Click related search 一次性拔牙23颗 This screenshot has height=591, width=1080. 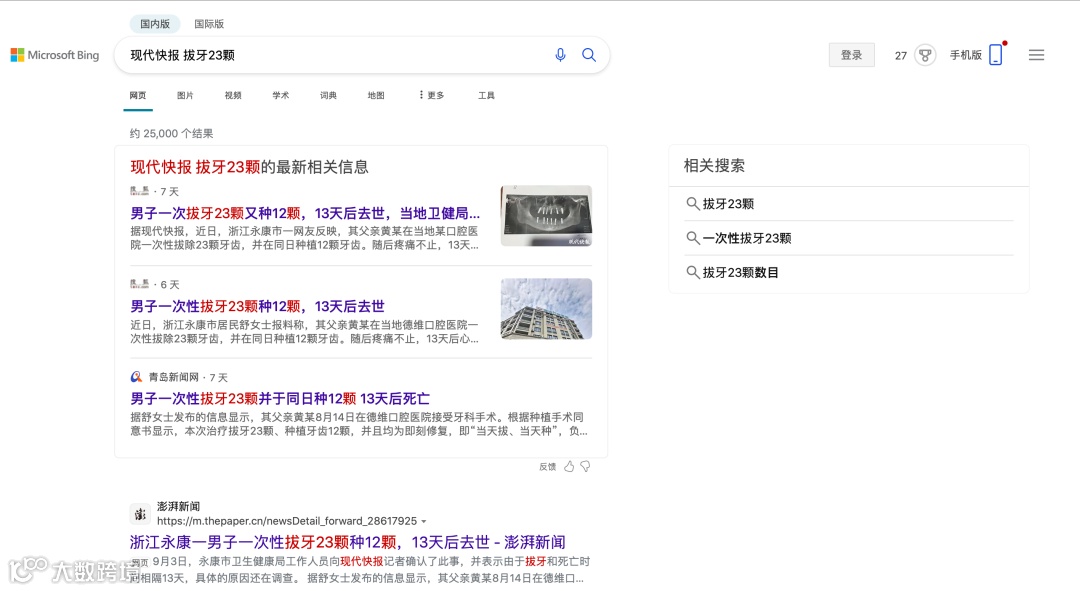747,238
